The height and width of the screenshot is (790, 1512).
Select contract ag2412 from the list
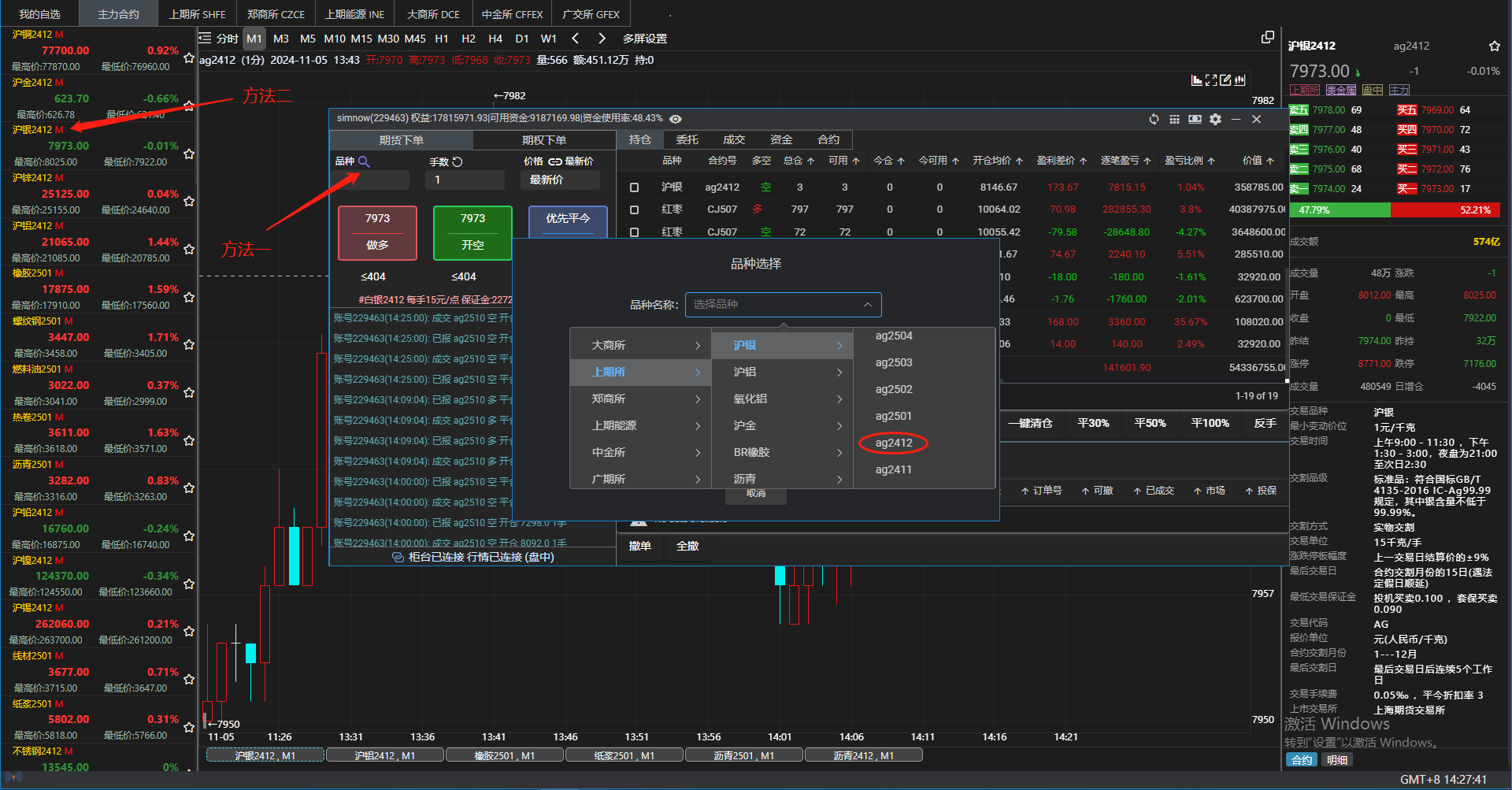click(x=894, y=443)
